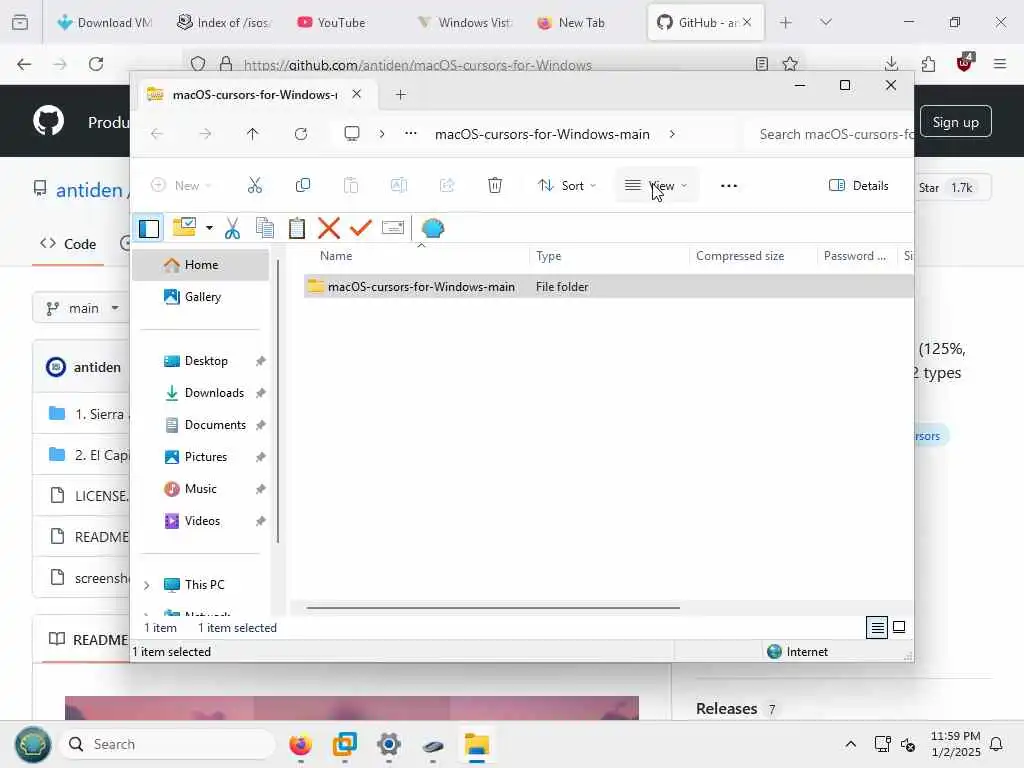1024x768 pixels.
Task: Open the dropdown arrow next to the select folder icon
Action: [x=209, y=228]
